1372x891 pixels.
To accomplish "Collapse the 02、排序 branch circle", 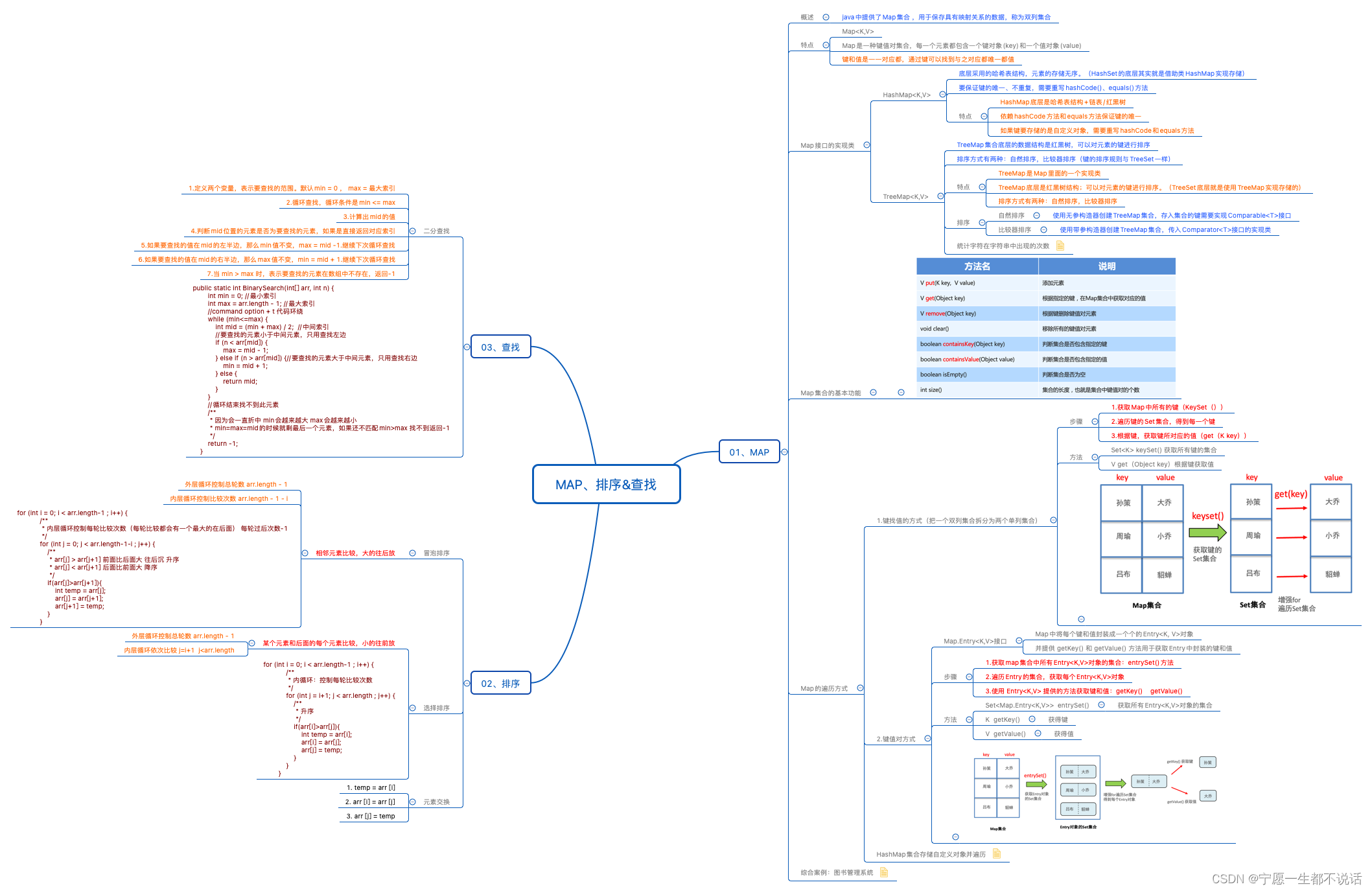I will 467,683.
